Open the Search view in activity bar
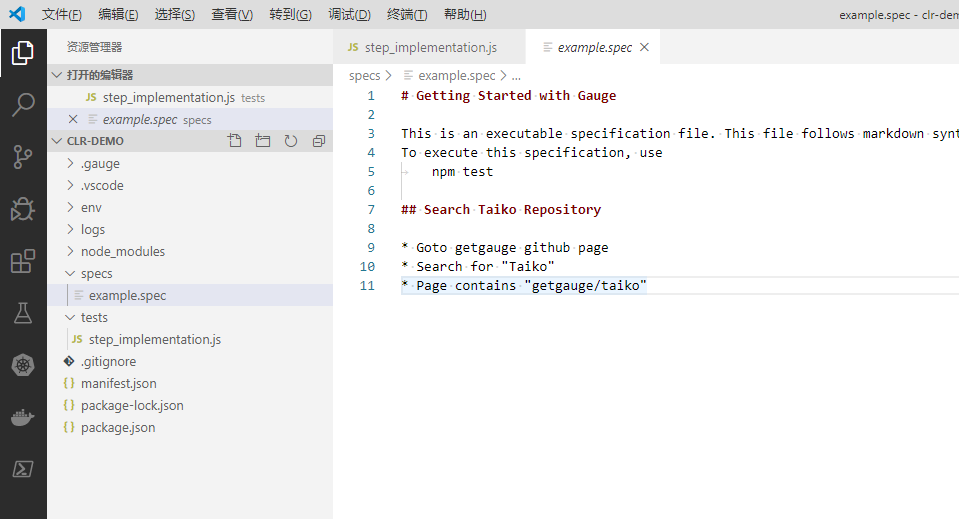The width and height of the screenshot is (959, 519). coord(22,104)
